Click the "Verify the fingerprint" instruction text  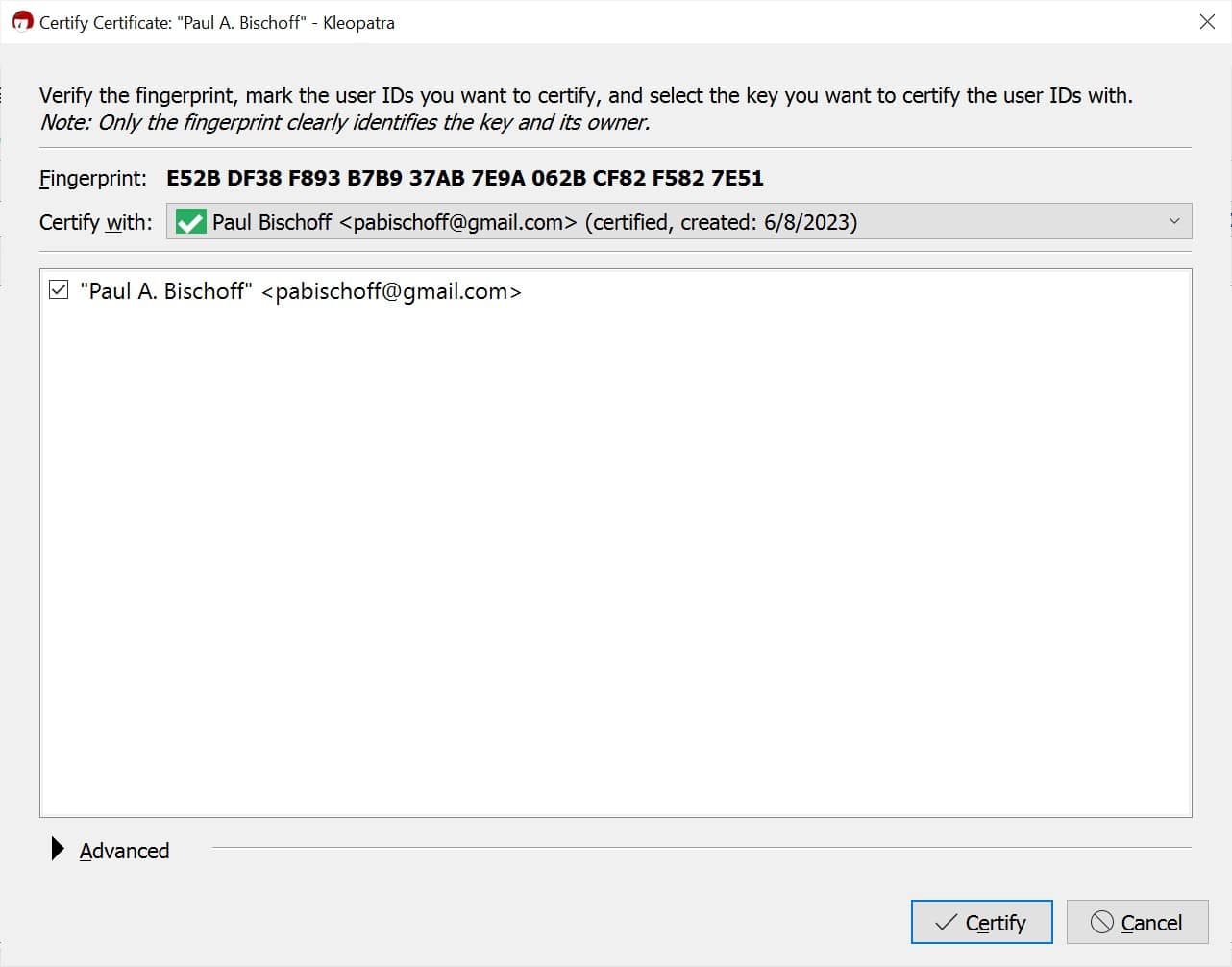[x=586, y=96]
